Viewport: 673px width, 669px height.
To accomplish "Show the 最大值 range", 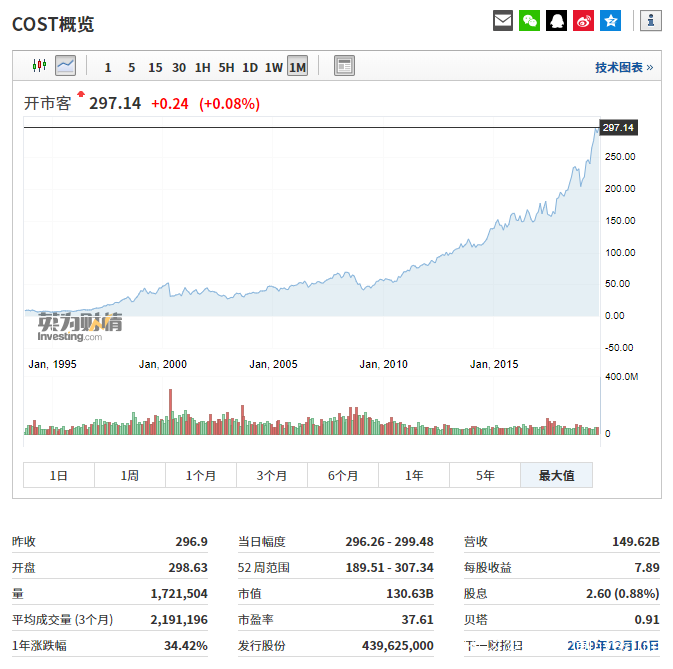I will click(x=556, y=475).
